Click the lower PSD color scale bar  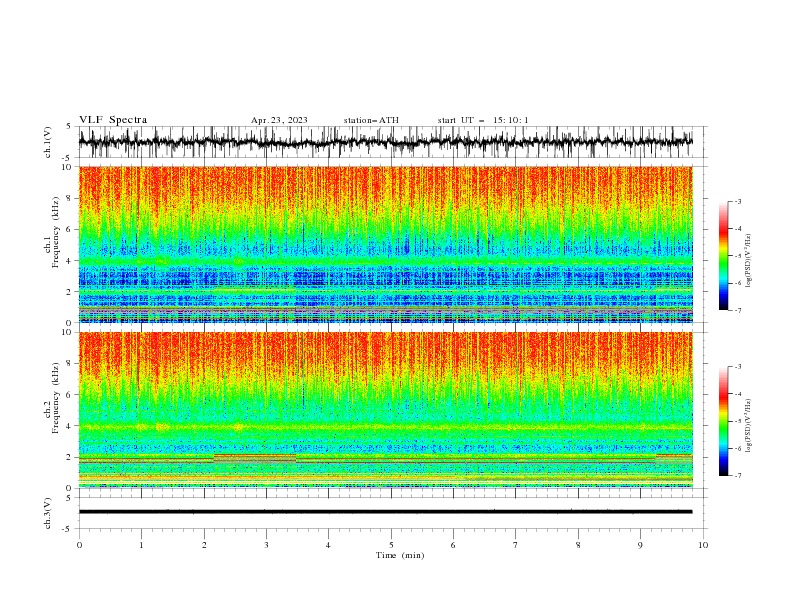(724, 421)
